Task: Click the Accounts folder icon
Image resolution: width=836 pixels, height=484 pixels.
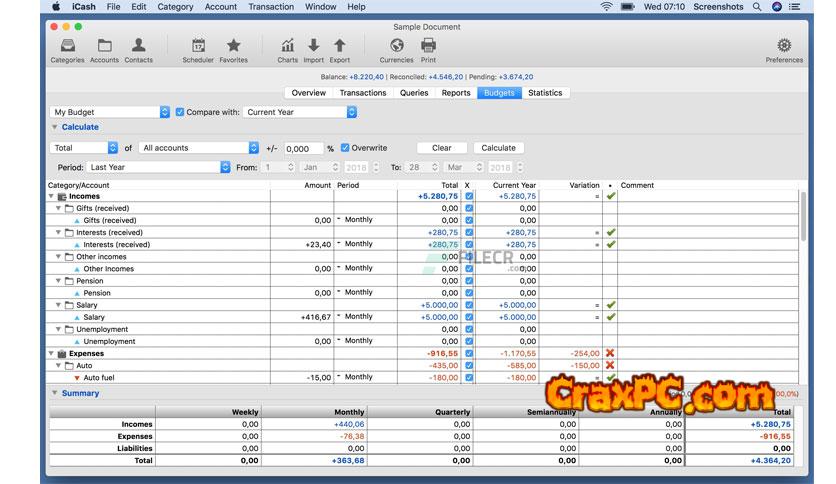Action: click(104, 46)
